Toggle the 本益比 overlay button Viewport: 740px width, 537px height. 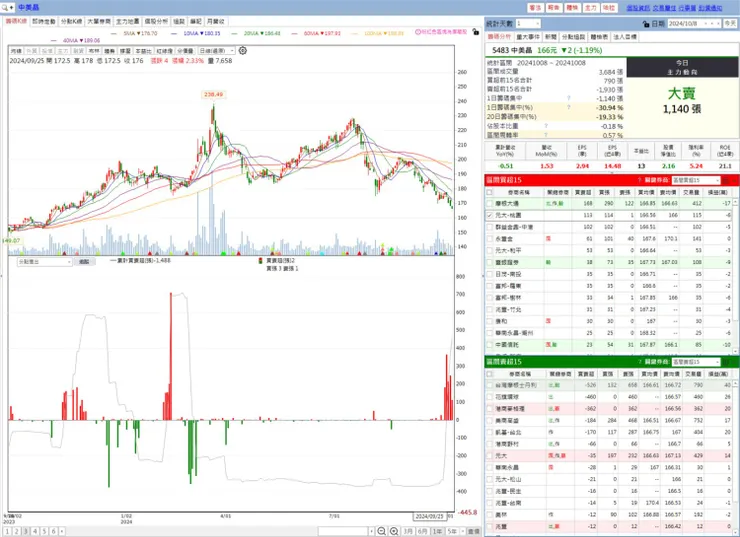[143, 50]
